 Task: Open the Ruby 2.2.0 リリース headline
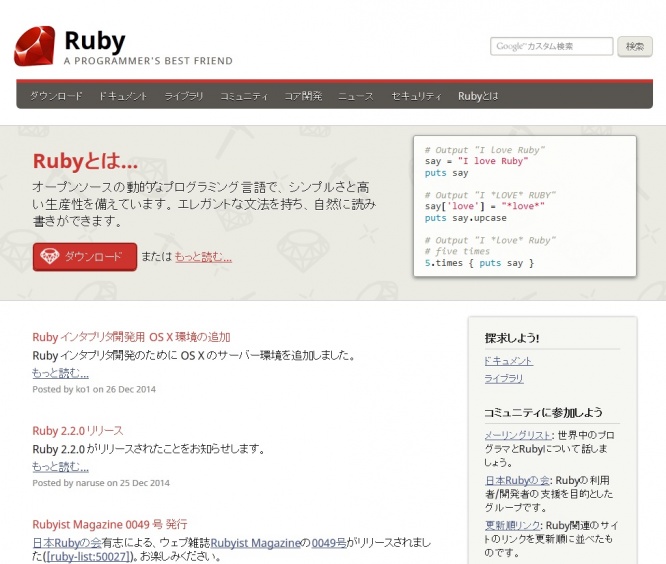78,431
